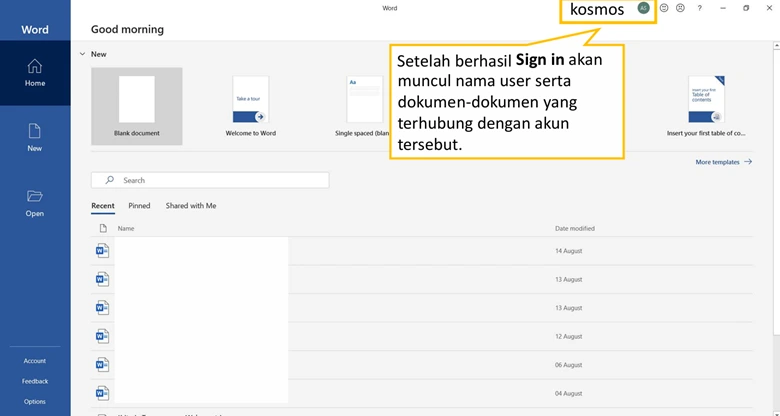The width and height of the screenshot is (780, 416).
Task: Restore down the Word window
Action: click(x=746, y=8)
